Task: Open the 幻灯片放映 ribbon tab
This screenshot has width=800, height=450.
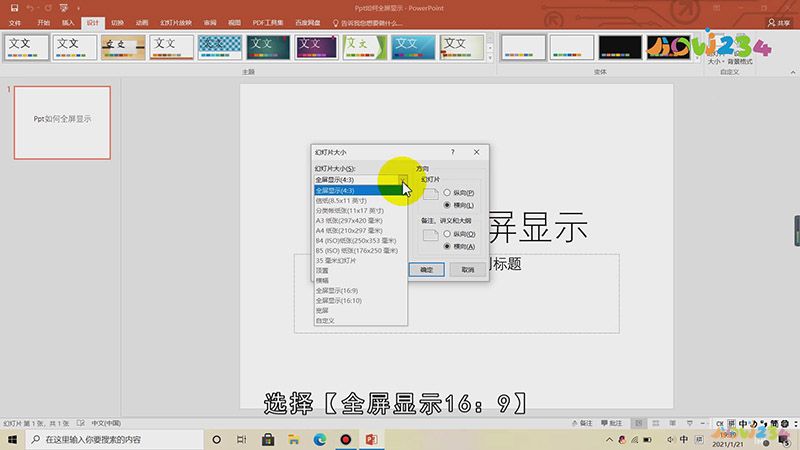Action: (176, 23)
